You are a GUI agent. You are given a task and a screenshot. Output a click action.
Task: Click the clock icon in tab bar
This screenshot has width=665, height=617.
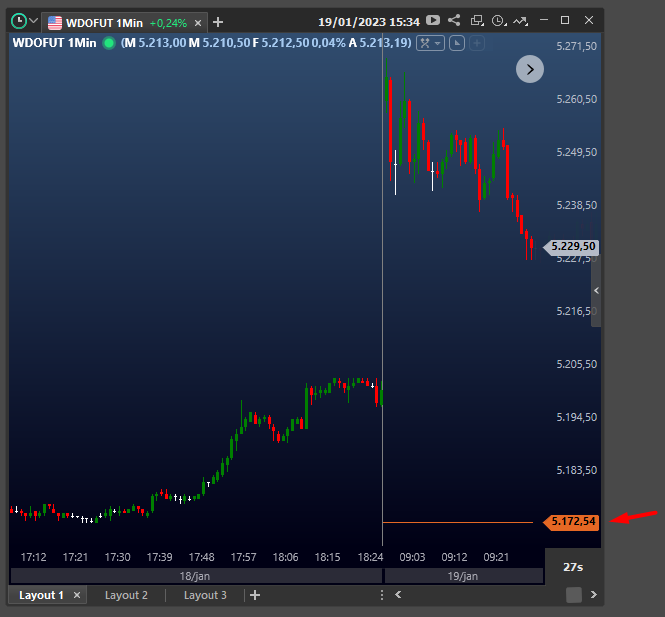coord(19,21)
